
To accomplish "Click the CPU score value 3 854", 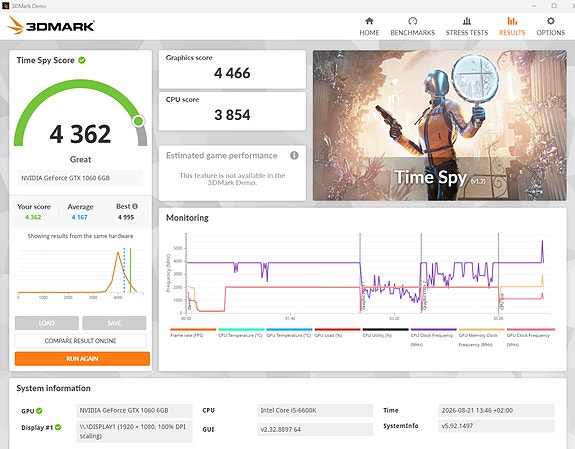I will (232, 115).
